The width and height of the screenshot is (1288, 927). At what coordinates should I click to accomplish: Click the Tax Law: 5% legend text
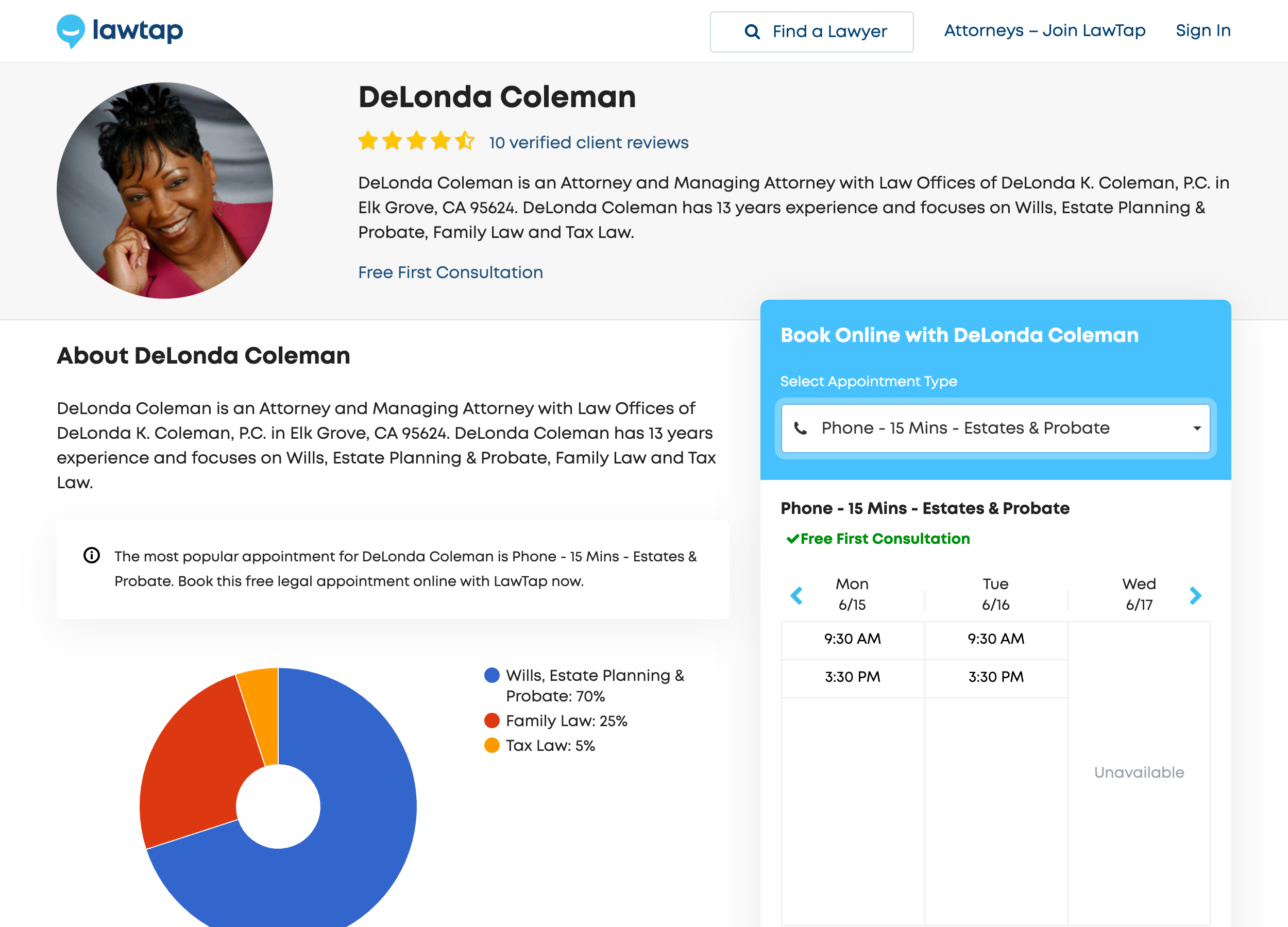point(550,746)
